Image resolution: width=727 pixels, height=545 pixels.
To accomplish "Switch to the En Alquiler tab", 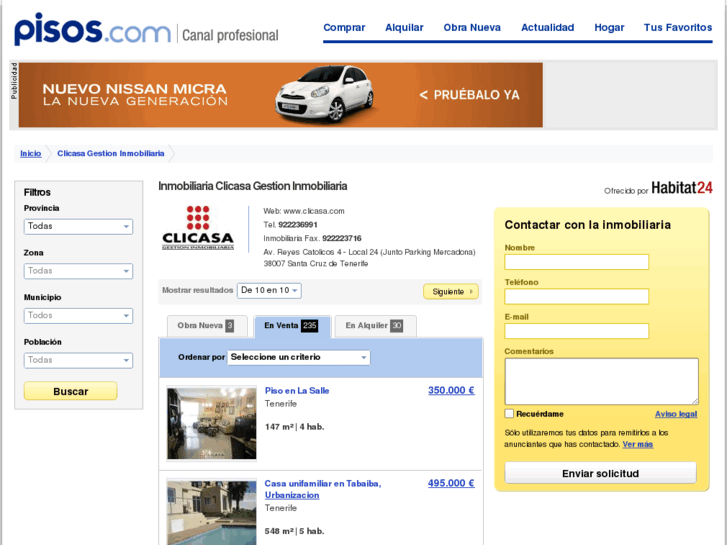I will click(375, 326).
